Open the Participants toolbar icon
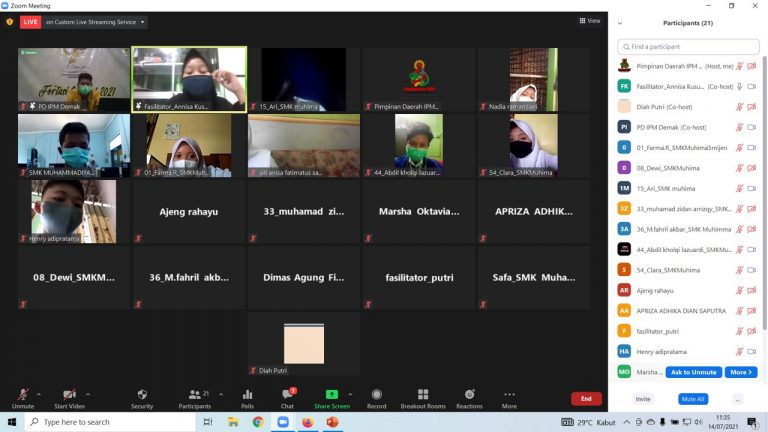The height and width of the screenshot is (432, 768). (x=194, y=394)
